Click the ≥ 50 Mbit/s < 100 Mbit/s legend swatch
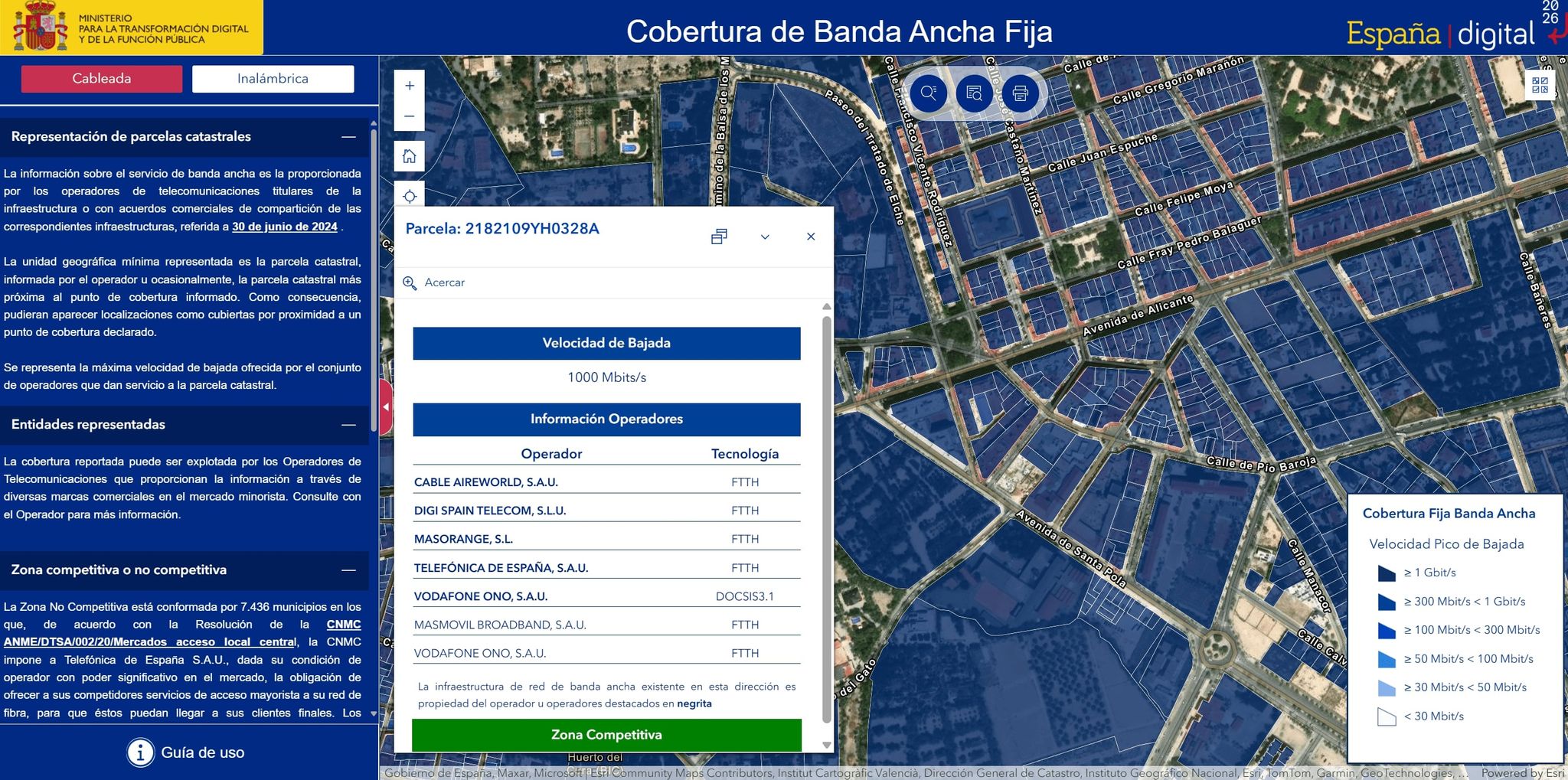 [x=1387, y=659]
